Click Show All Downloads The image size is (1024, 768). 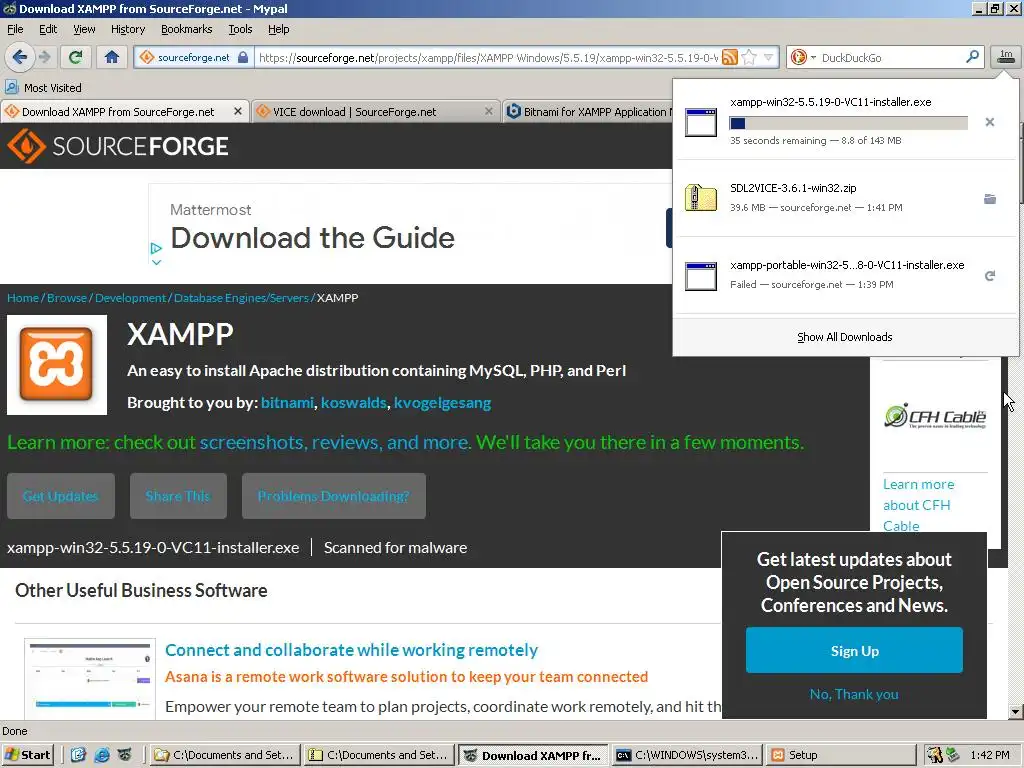pos(844,337)
